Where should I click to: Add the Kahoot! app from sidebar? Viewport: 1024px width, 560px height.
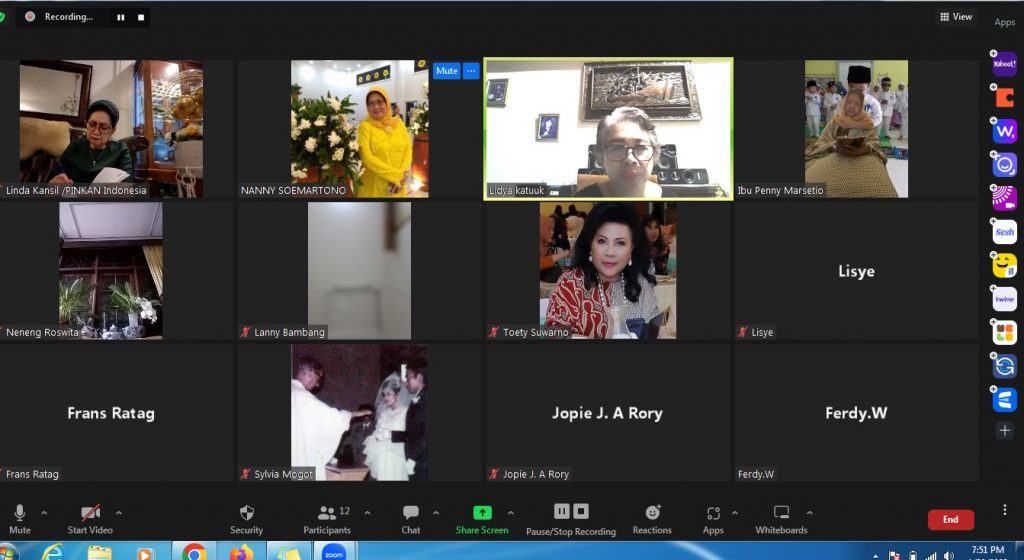(x=1004, y=62)
